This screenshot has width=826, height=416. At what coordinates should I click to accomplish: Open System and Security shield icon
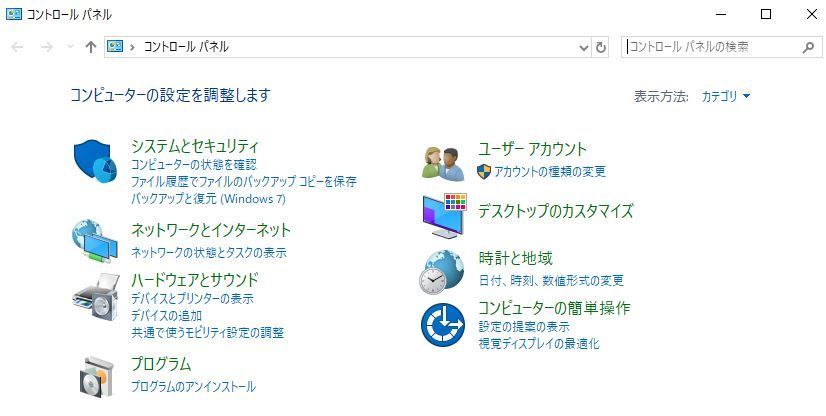95,161
